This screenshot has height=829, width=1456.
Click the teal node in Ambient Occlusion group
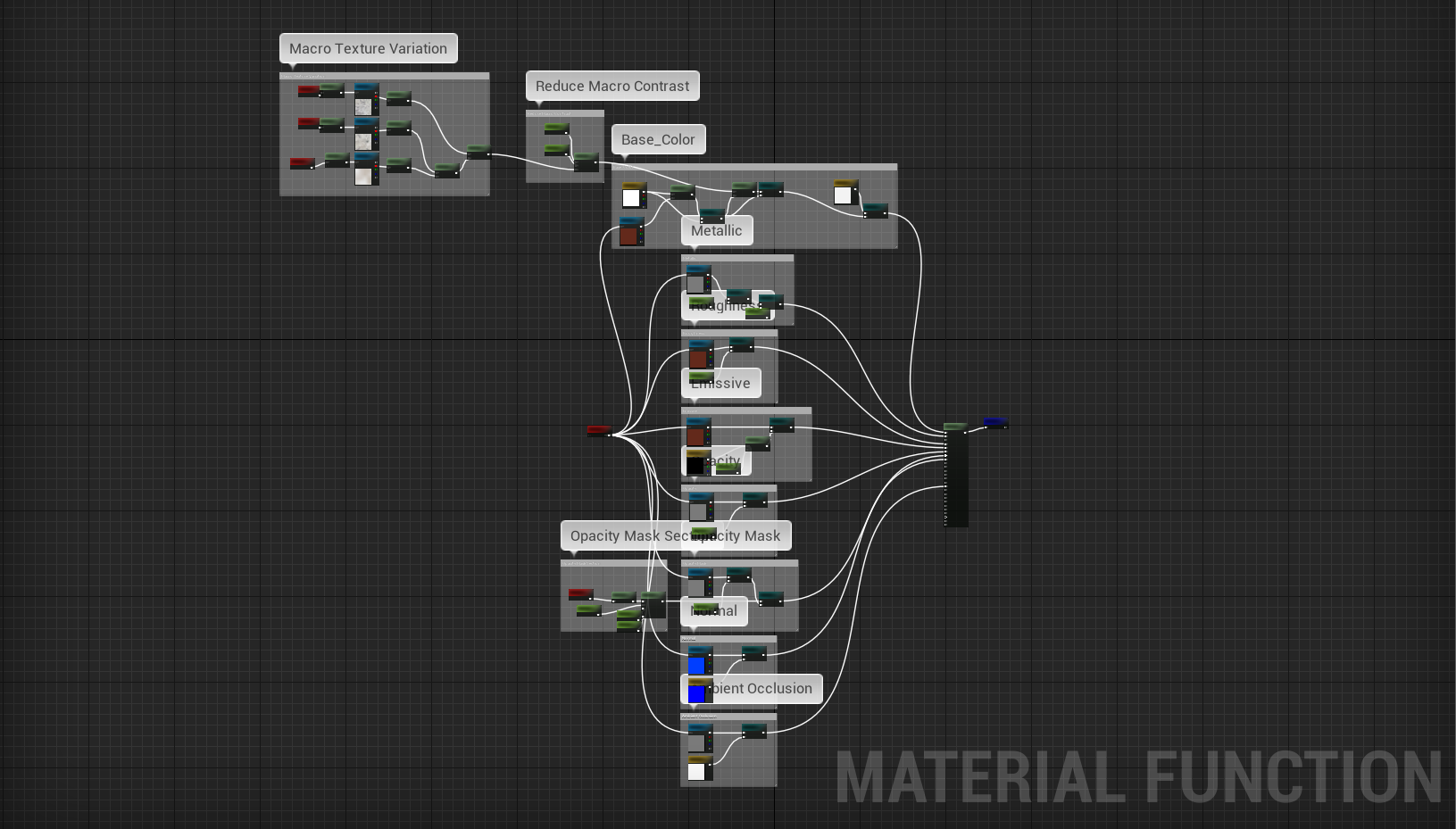click(754, 733)
